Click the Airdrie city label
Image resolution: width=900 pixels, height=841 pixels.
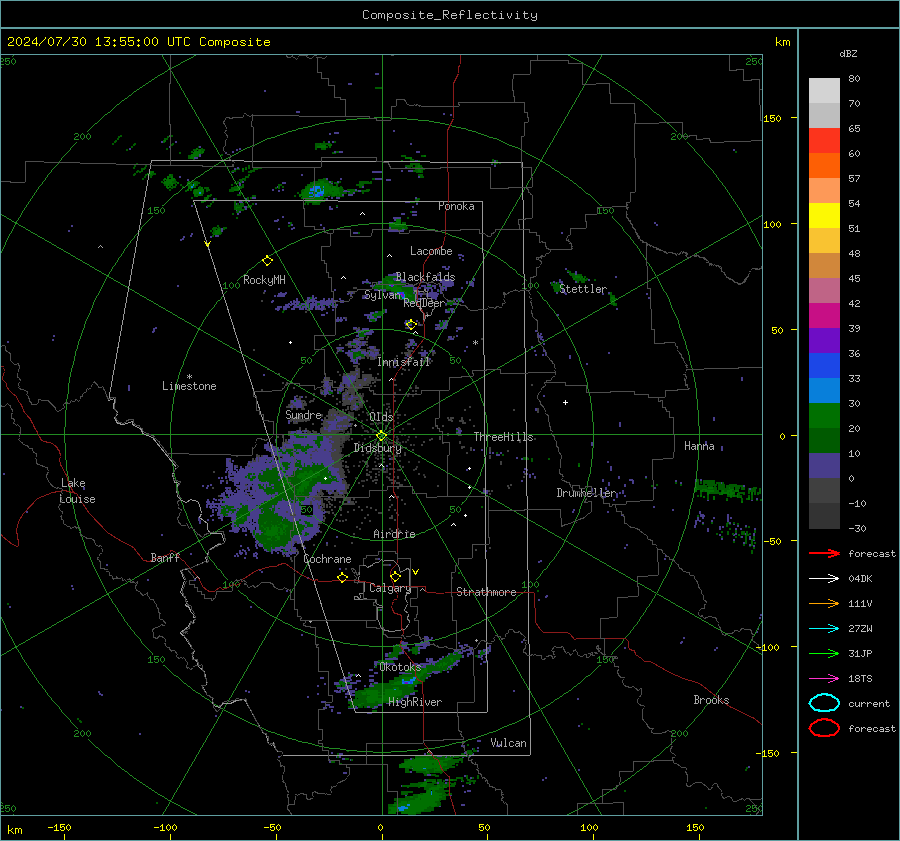(394, 534)
